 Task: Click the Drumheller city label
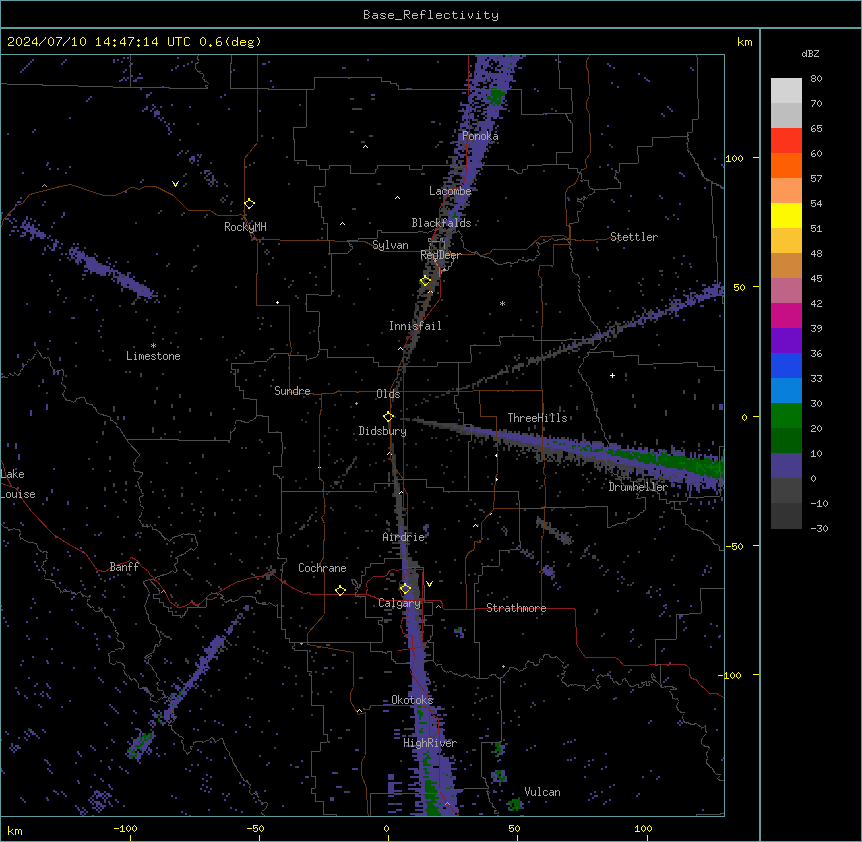tap(638, 487)
